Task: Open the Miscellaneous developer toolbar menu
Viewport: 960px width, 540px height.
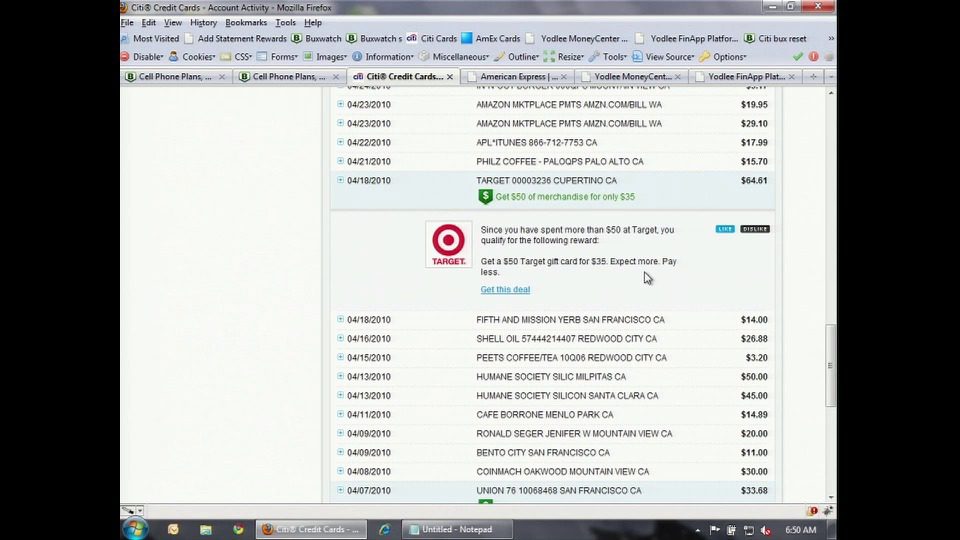Action: coord(454,56)
